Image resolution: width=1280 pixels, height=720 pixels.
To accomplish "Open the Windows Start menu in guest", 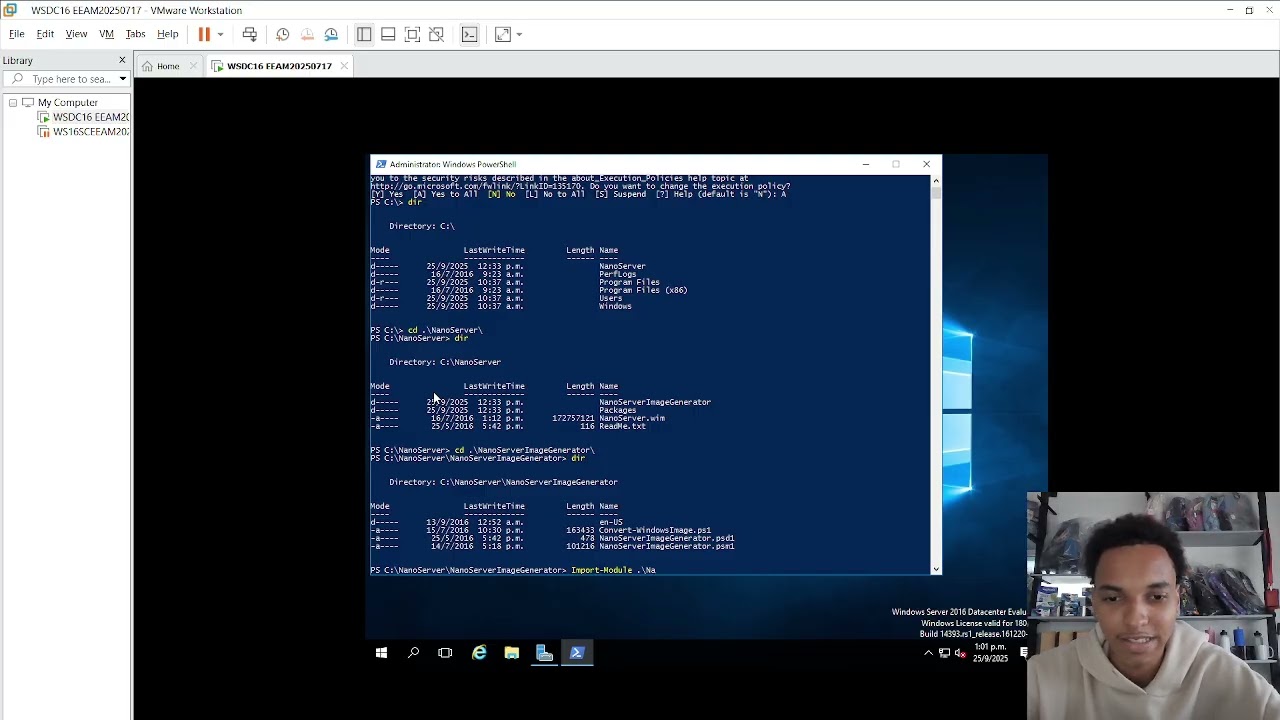I will coord(381,653).
